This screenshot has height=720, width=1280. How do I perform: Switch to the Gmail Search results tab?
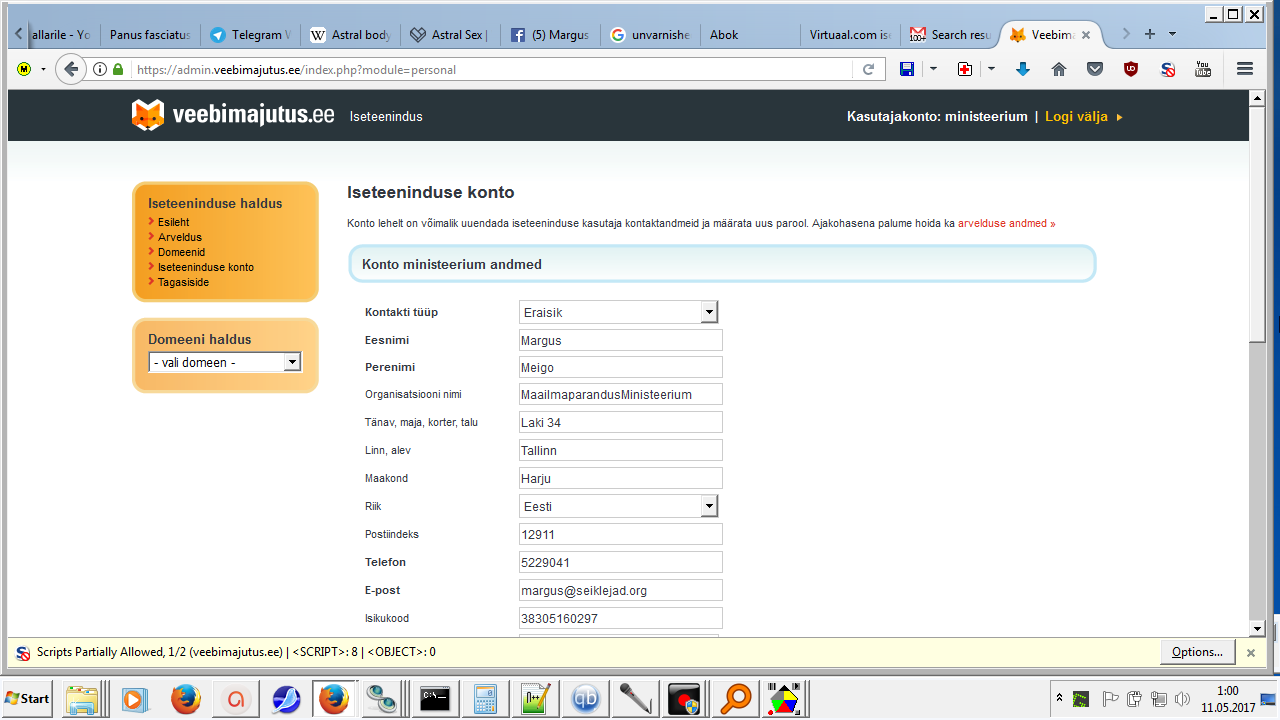[950, 34]
